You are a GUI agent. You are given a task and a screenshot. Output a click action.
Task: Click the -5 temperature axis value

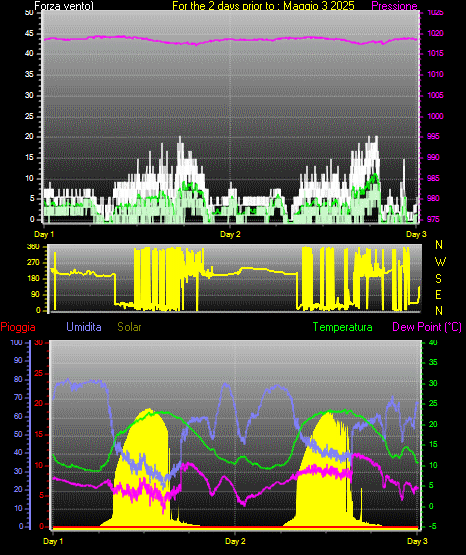pos(432,526)
